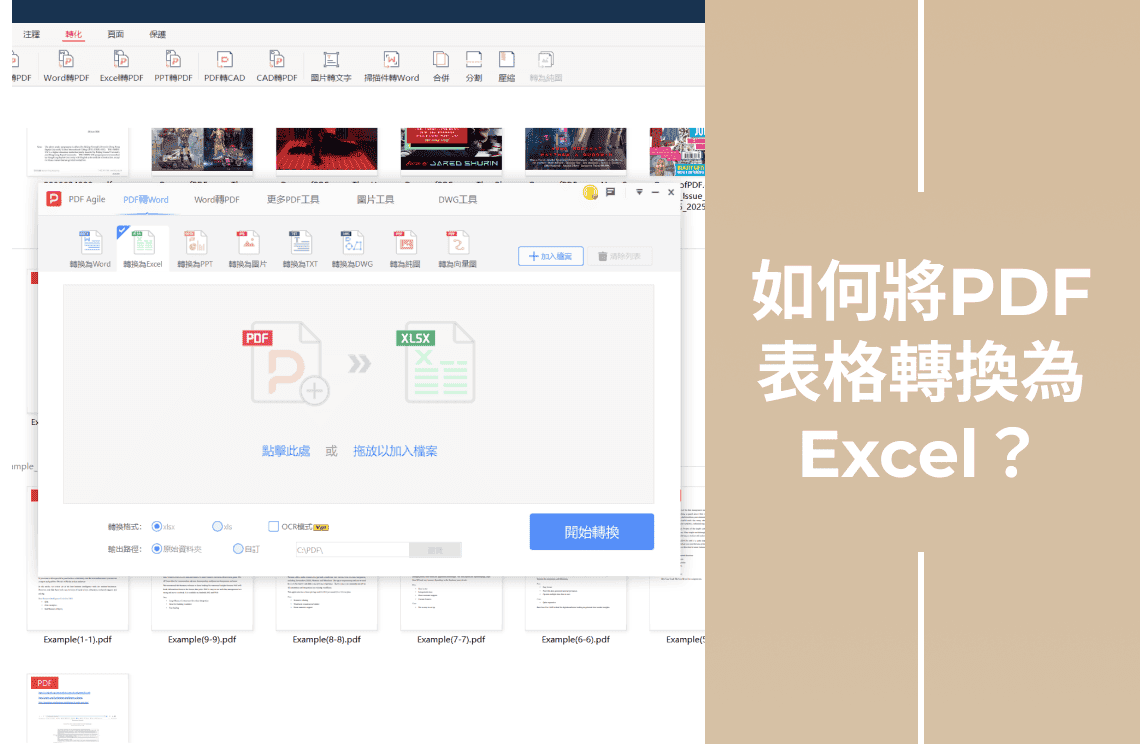
Task: Switch to the 注釋 ribbon tab
Action: tap(31, 34)
